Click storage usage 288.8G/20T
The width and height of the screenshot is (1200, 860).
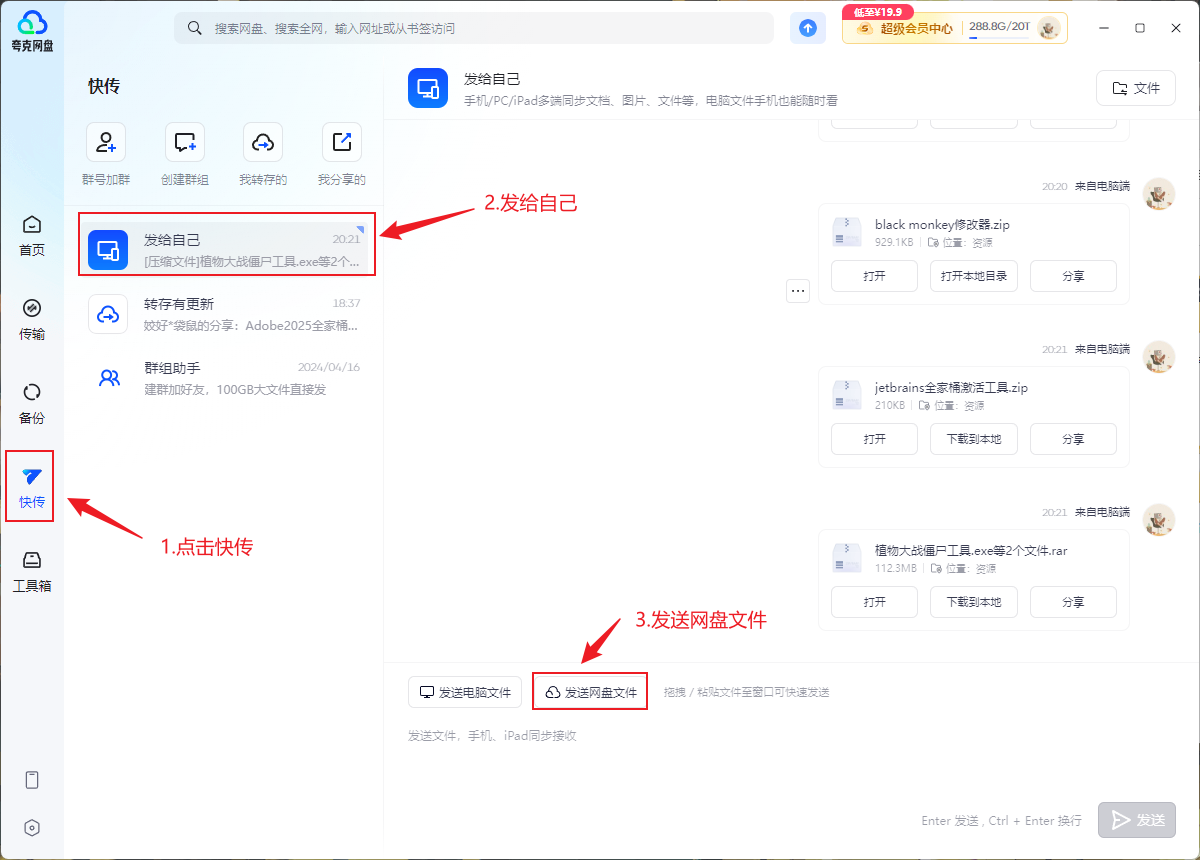coord(999,27)
